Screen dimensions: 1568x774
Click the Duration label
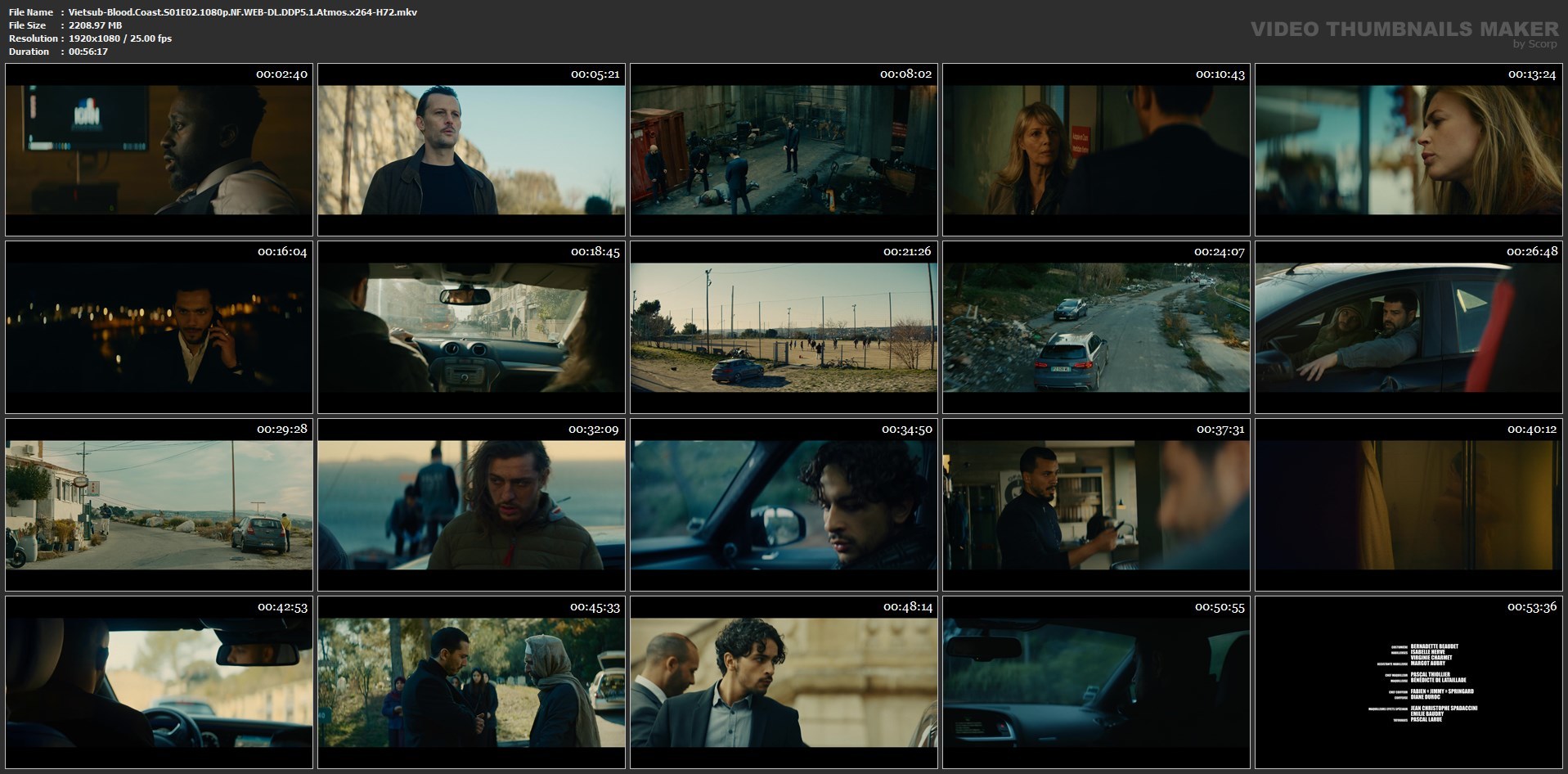pos(29,52)
